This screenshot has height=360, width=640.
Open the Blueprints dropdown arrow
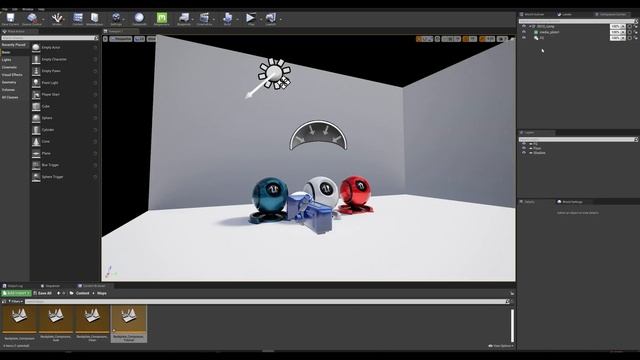click(x=193, y=19)
